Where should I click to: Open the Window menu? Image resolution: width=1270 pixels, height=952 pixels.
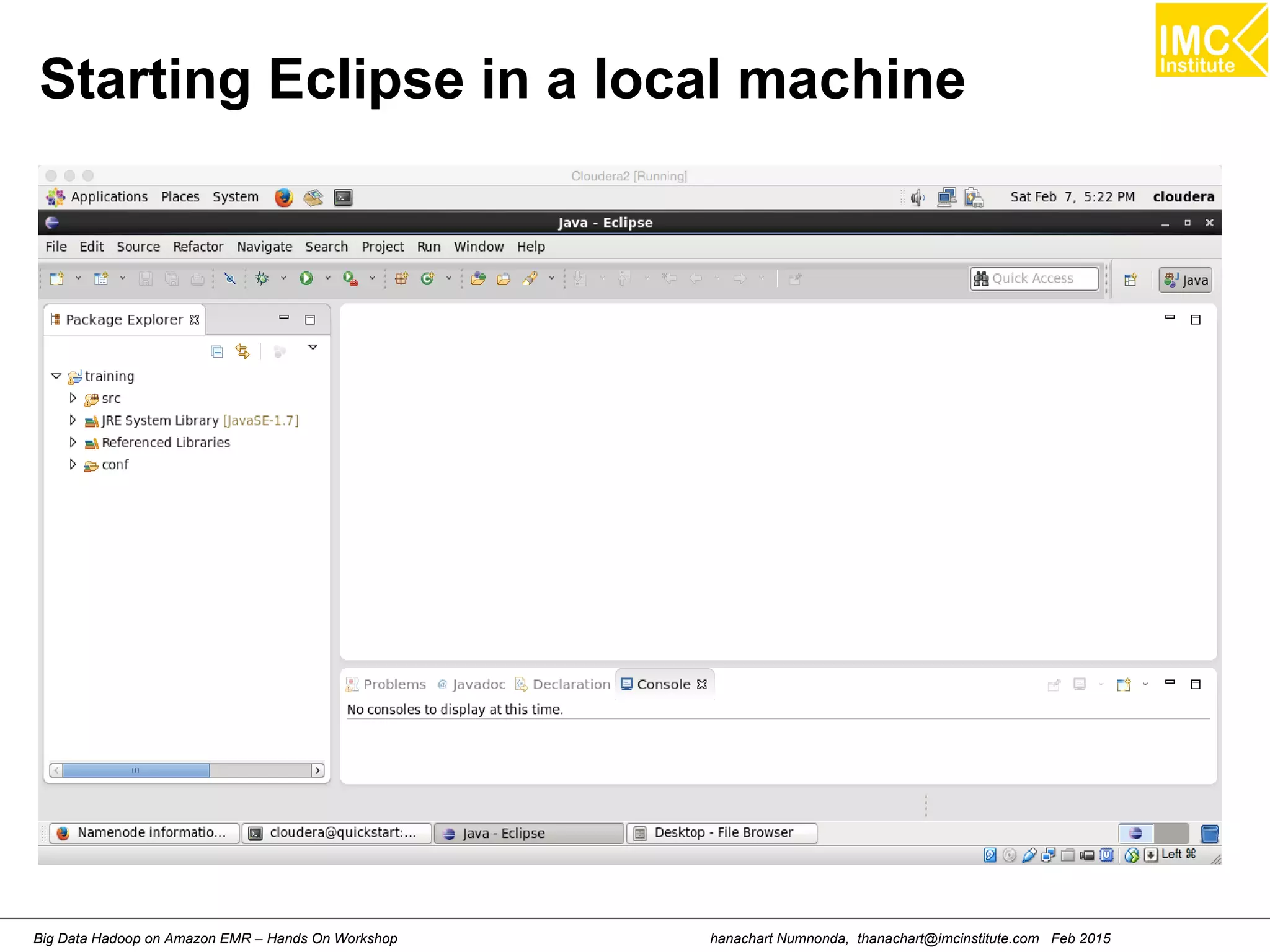[x=479, y=247]
